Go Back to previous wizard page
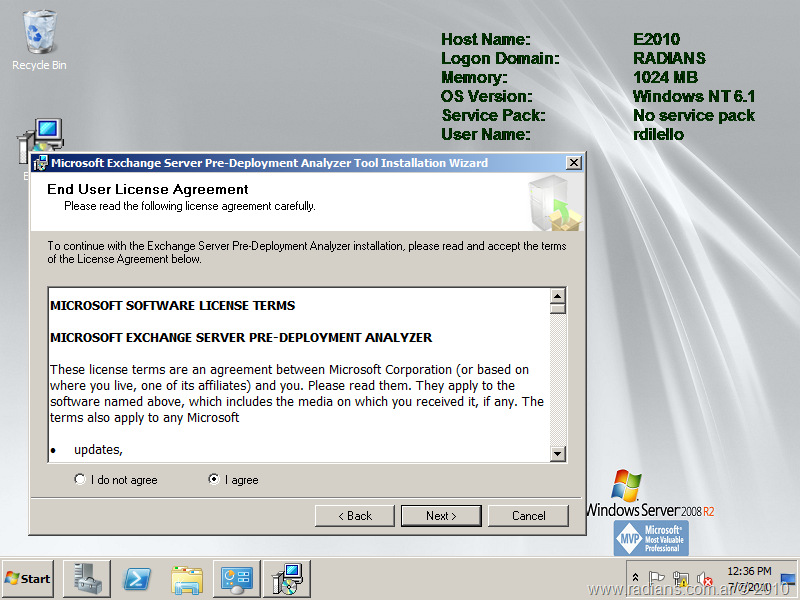Image resolution: width=800 pixels, height=600 pixels. [x=354, y=516]
